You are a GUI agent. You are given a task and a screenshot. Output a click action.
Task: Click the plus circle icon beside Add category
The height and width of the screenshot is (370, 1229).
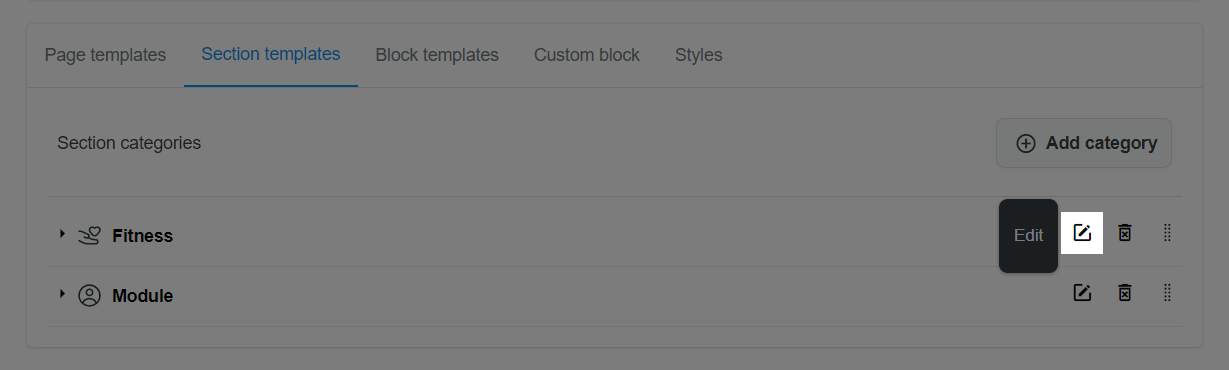point(1025,143)
